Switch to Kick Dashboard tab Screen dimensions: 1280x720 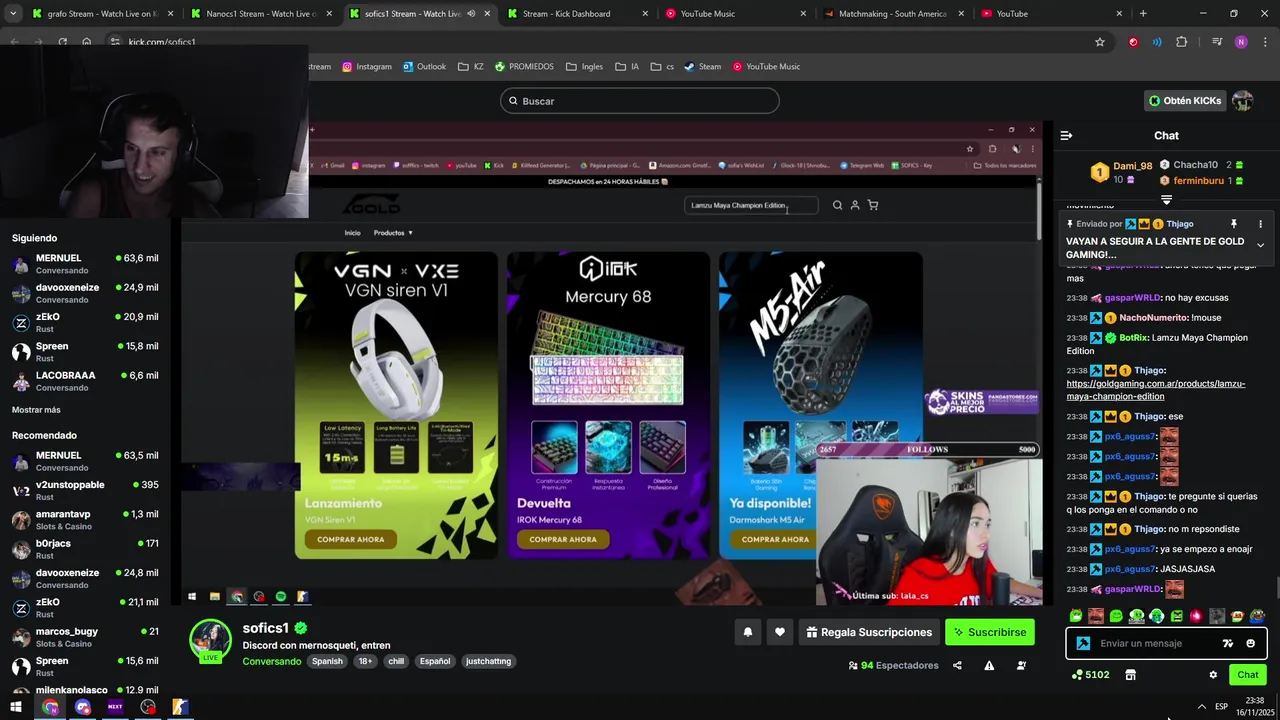coord(575,14)
